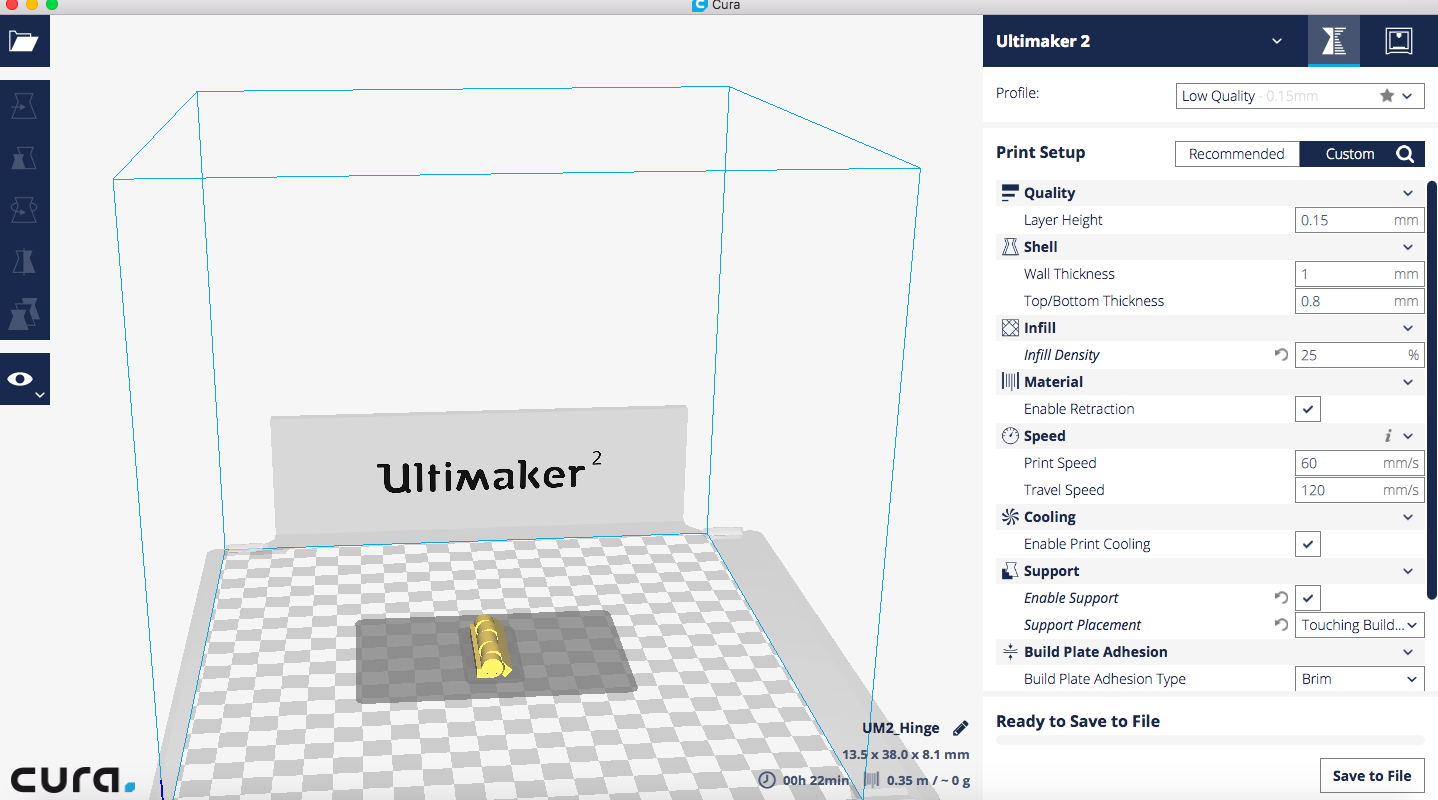This screenshot has height=800, width=1438.
Task: Collapse the Infill section chevron
Action: coord(1408,328)
